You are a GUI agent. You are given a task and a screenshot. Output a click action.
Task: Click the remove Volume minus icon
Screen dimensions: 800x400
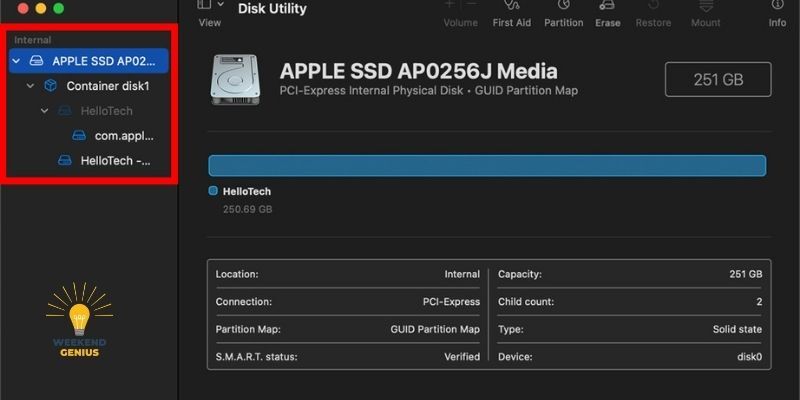tap(471, 4)
